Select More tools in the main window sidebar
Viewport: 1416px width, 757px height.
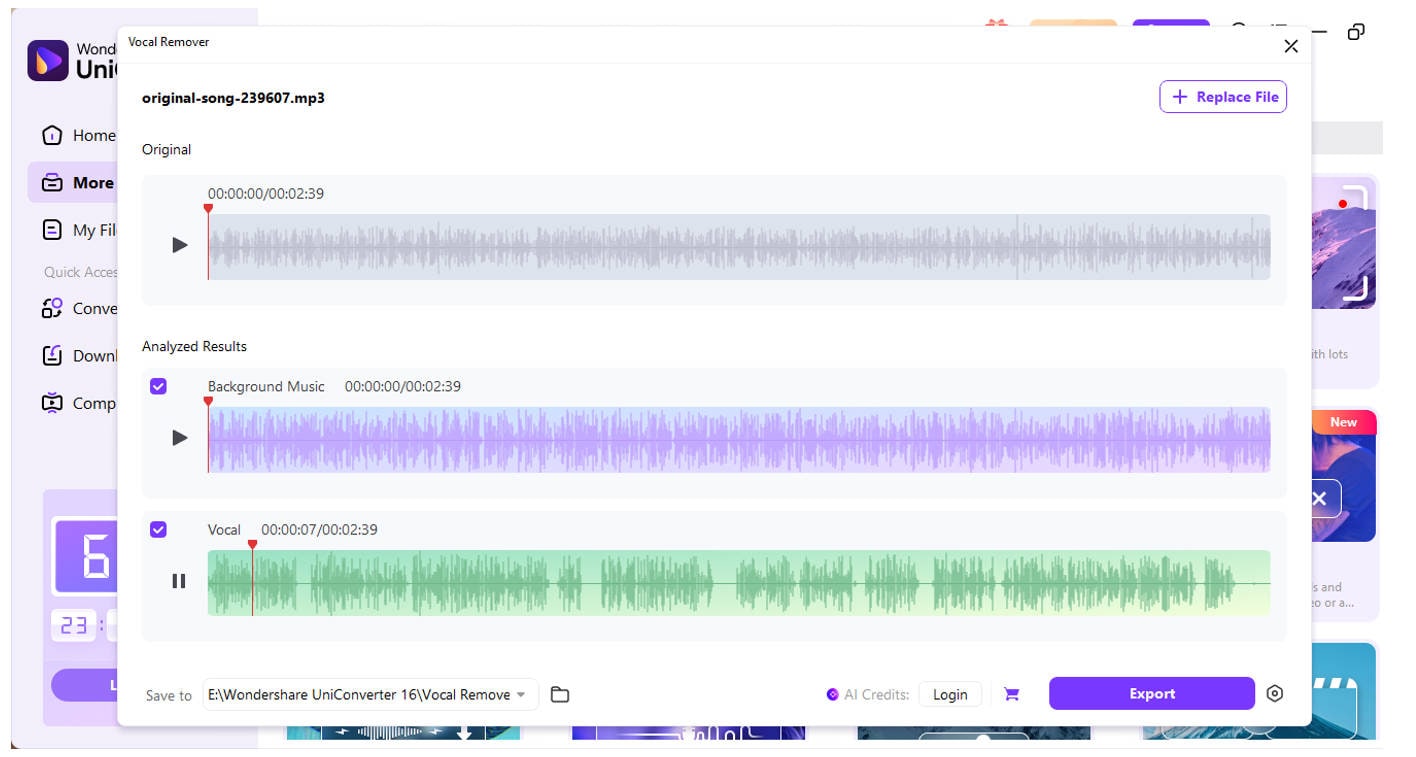click(x=74, y=183)
